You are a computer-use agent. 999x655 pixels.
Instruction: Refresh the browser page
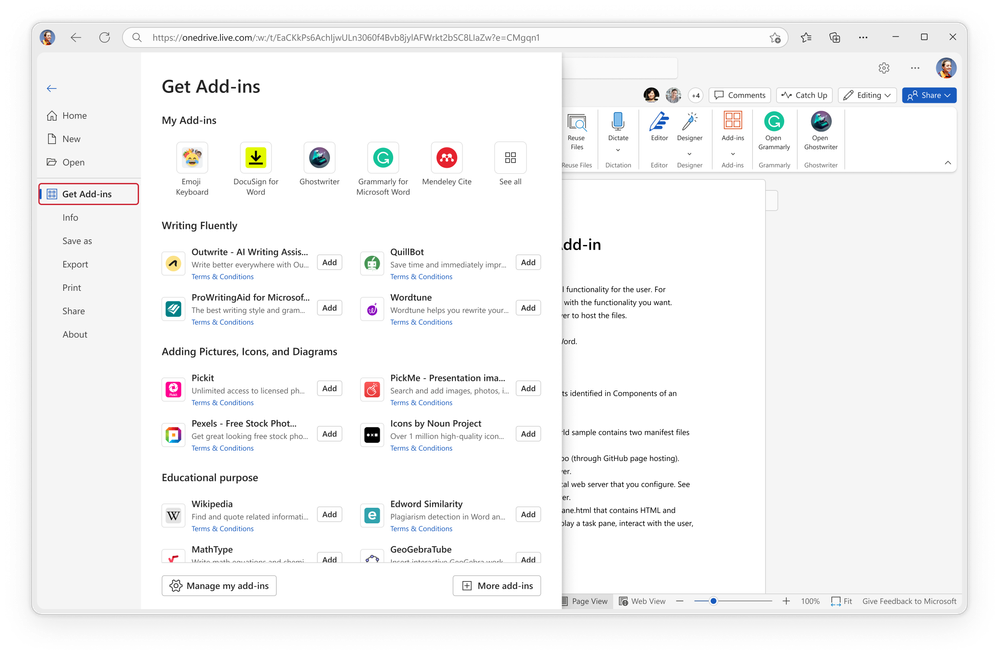coord(104,38)
